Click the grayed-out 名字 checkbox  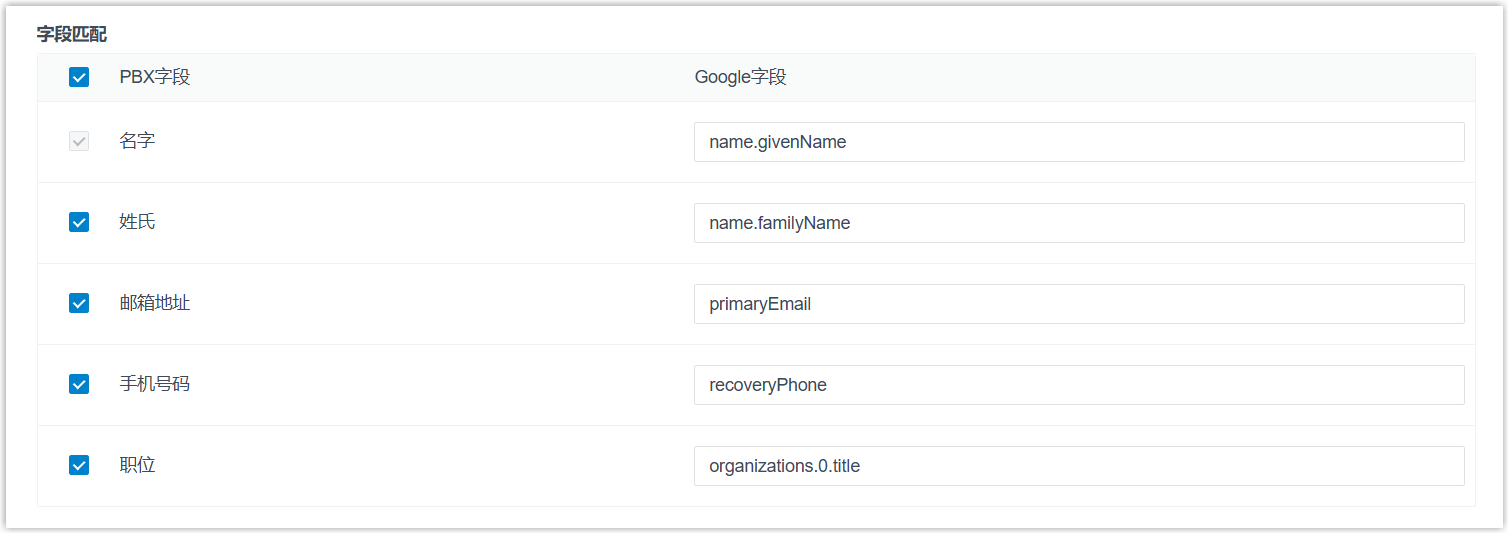[x=79, y=142]
